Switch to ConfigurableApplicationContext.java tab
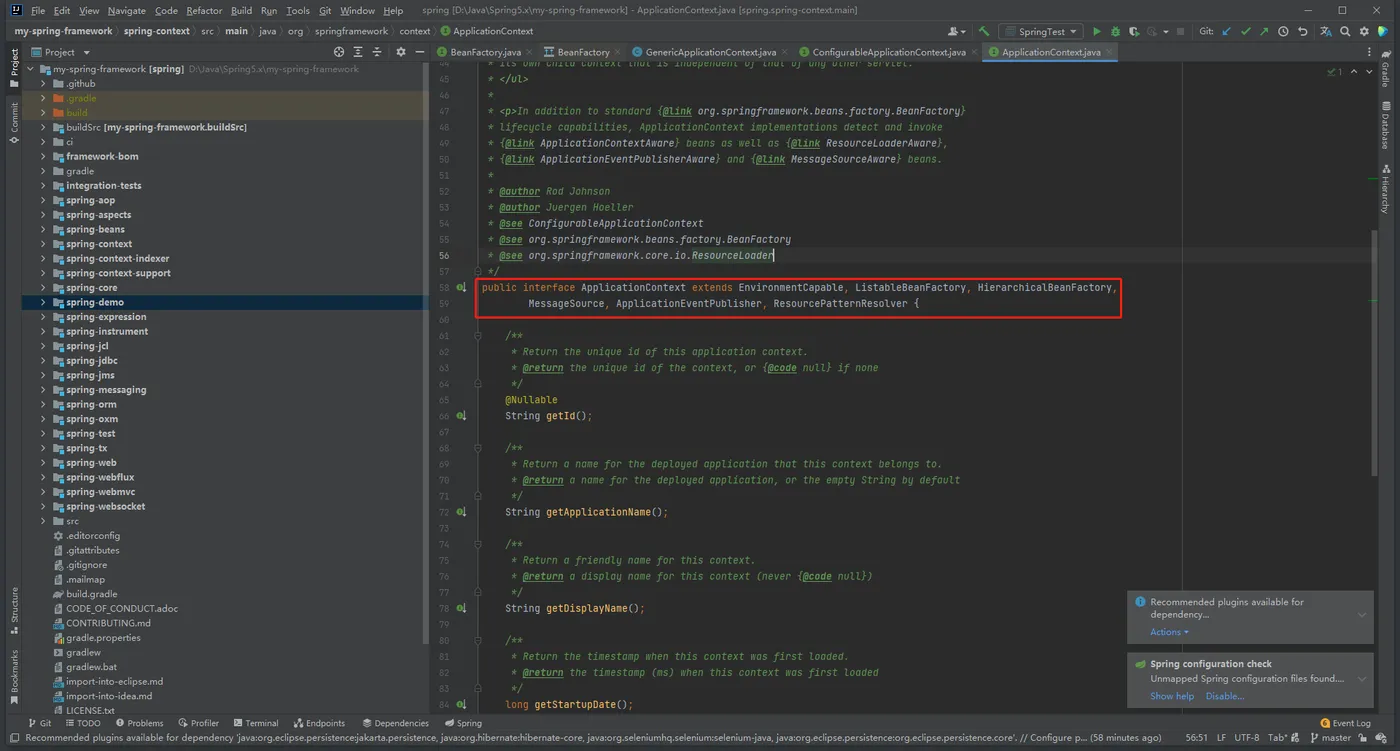This screenshot has height=751, width=1400. tap(889, 52)
